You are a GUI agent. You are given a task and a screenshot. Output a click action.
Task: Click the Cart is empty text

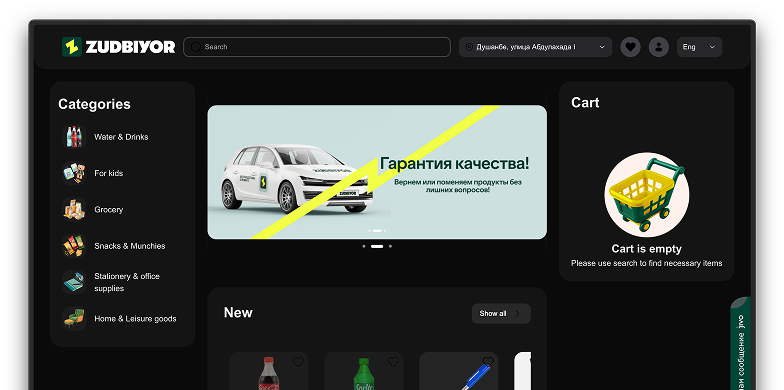[646, 248]
